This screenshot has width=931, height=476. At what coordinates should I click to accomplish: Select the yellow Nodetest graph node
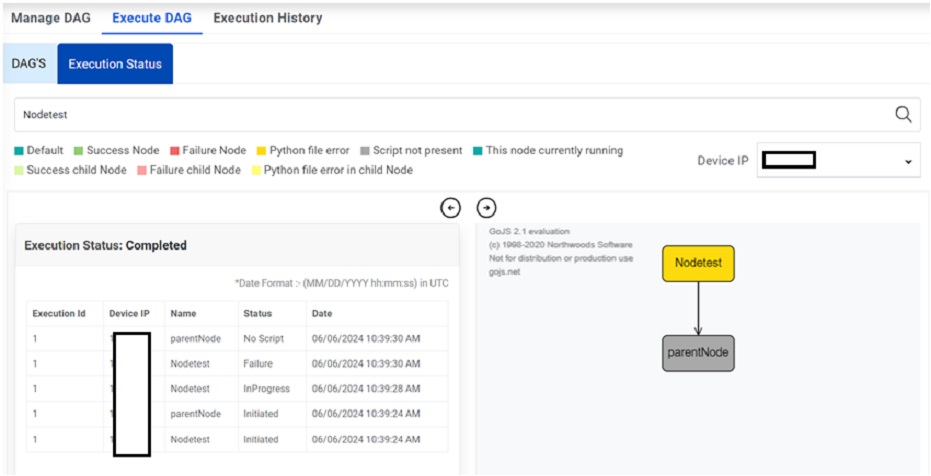(698, 263)
